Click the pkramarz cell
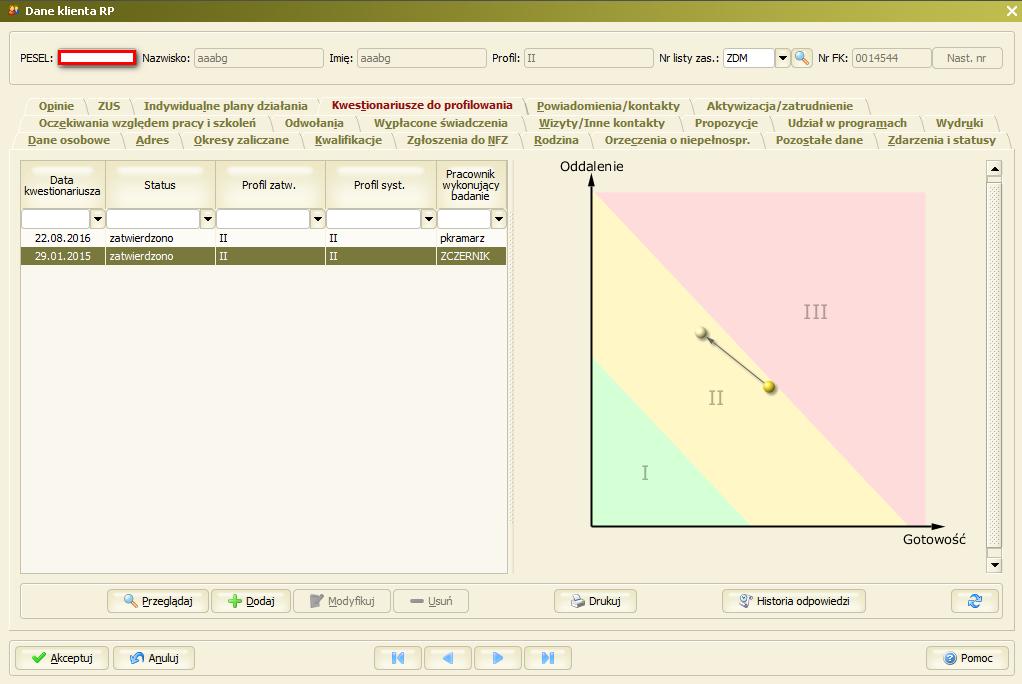 point(471,238)
